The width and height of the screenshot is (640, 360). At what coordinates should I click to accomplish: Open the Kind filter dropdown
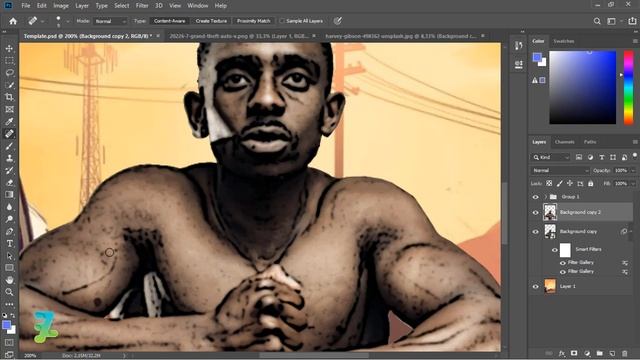click(551, 157)
